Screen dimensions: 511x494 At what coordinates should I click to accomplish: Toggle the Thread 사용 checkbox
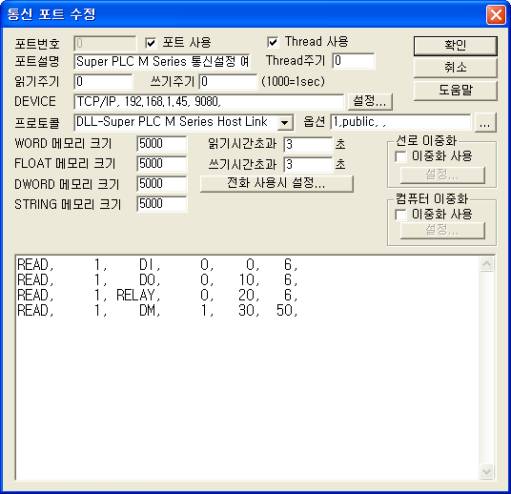pos(272,42)
